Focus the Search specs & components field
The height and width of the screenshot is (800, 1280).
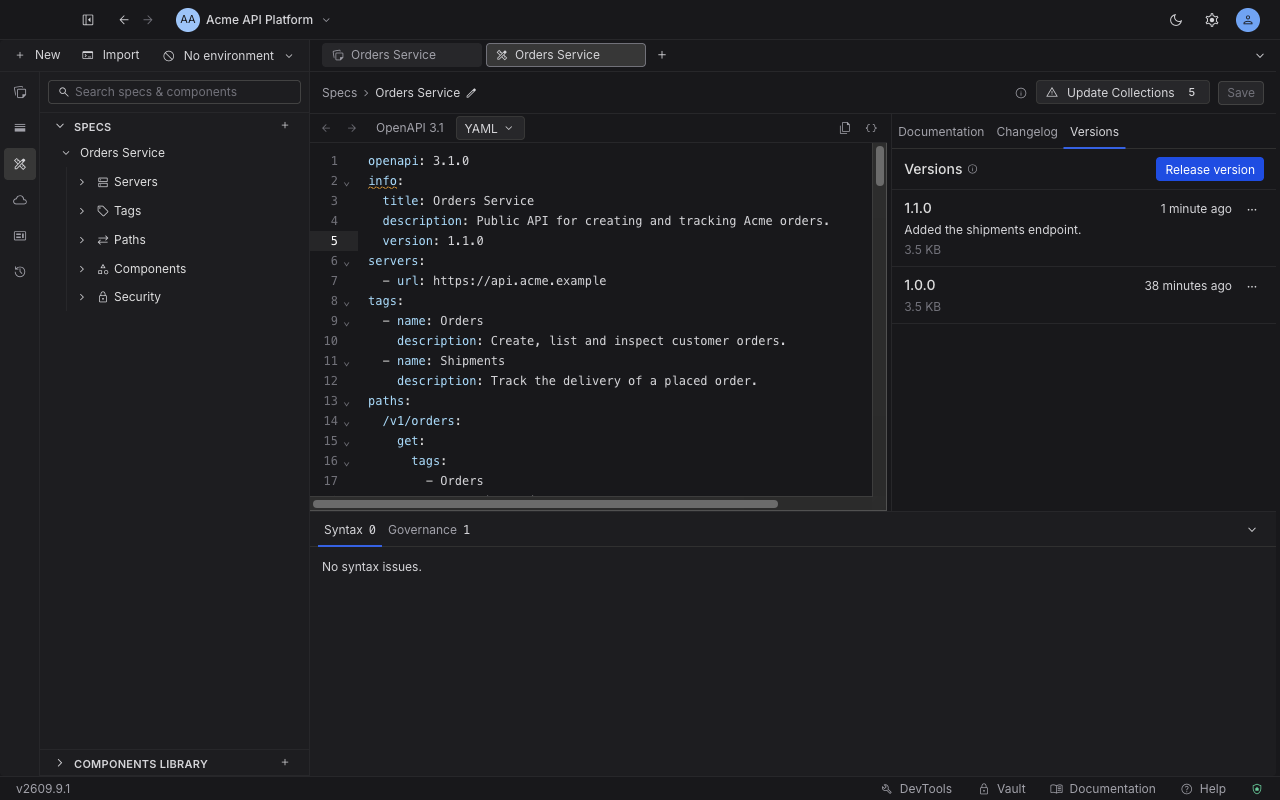coord(174,92)
